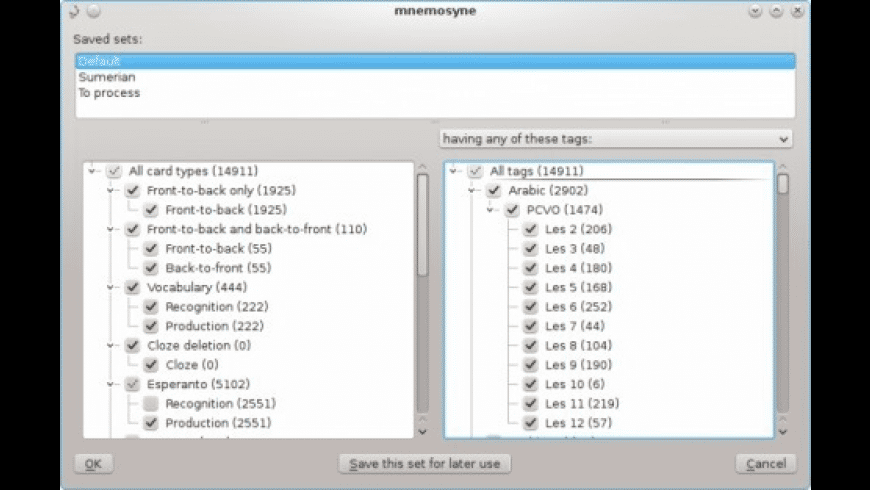Uncheck the Les 10 (6) tag

[x=530, y=384]
